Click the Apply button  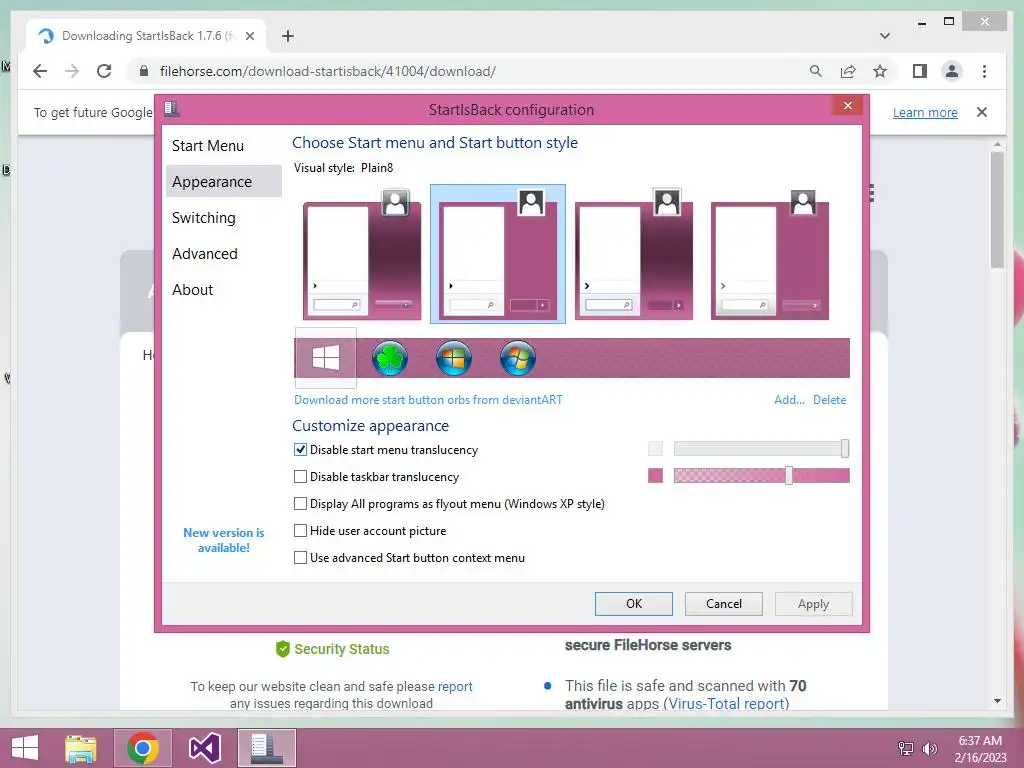813,603
